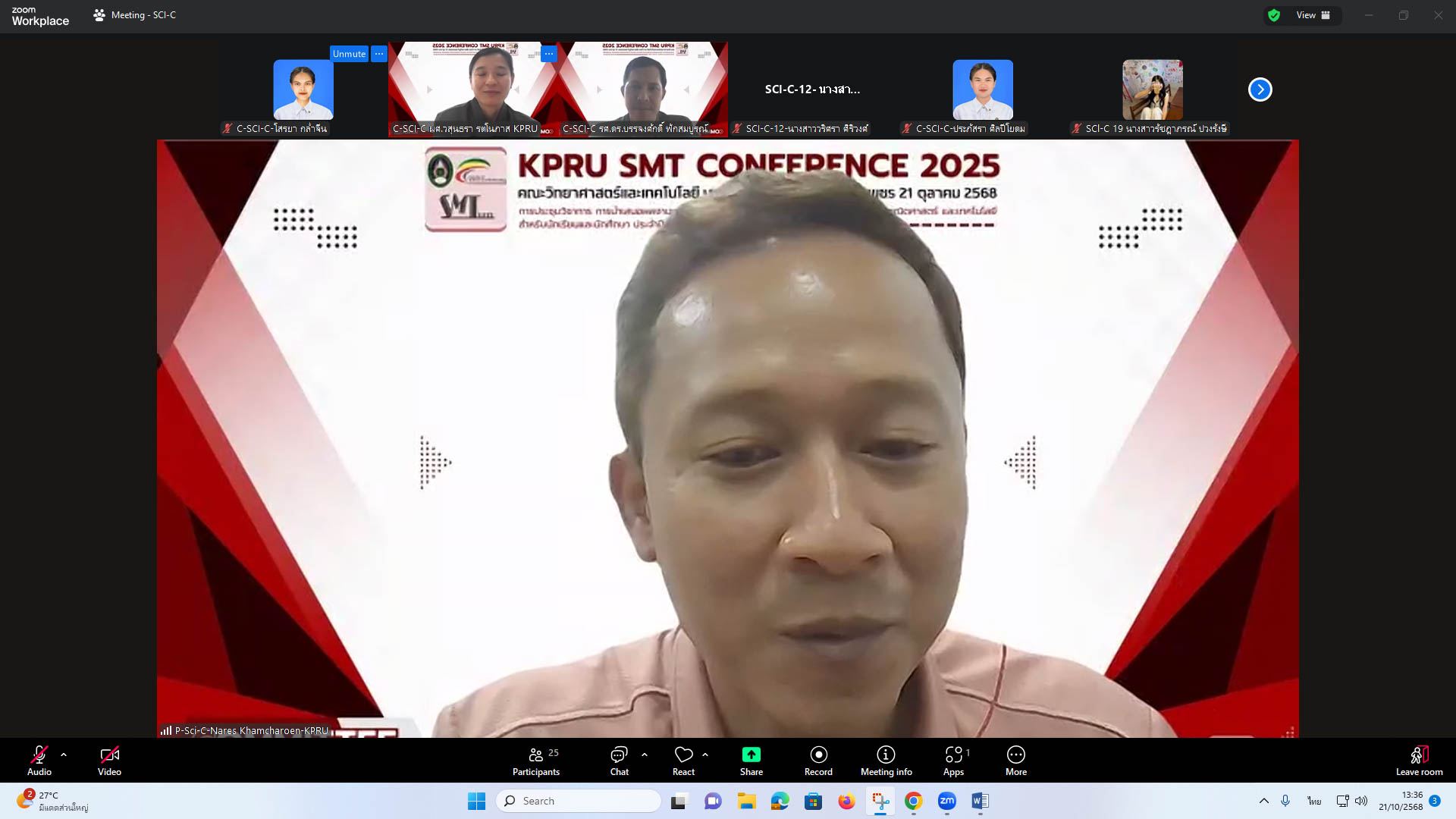1456x819 pixels.
Task: Click Leave room
Action: (x=1419, y=761)
